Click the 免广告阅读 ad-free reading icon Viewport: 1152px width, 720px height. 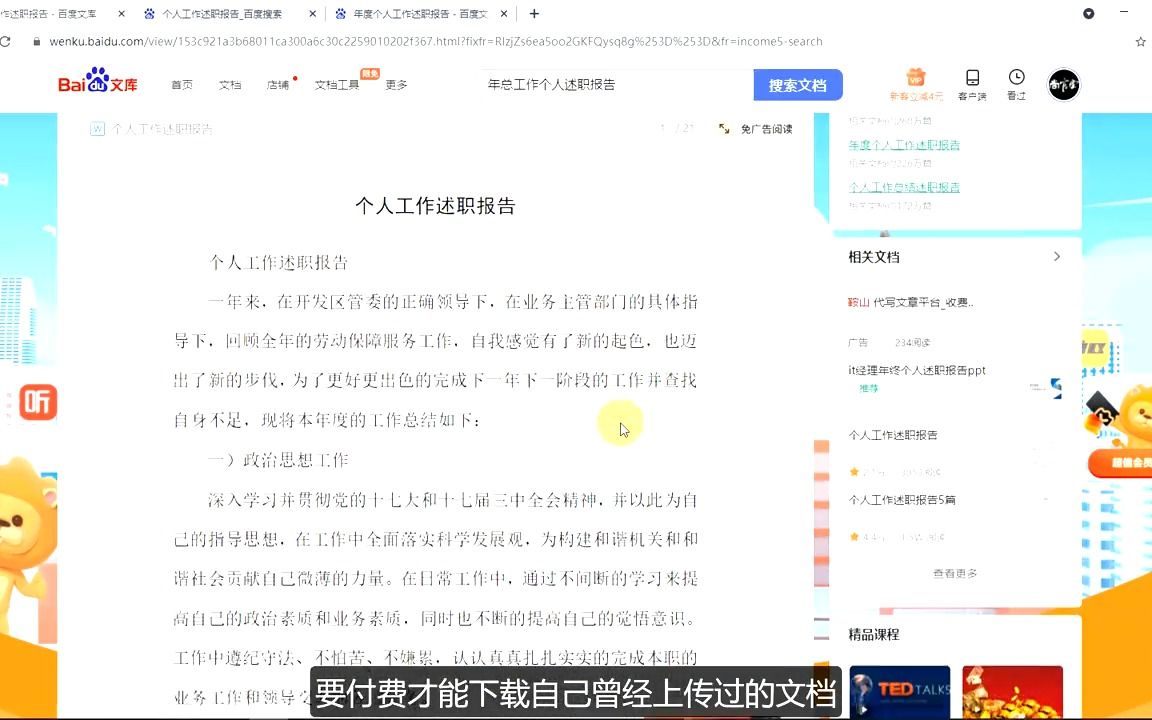(724, 129)
